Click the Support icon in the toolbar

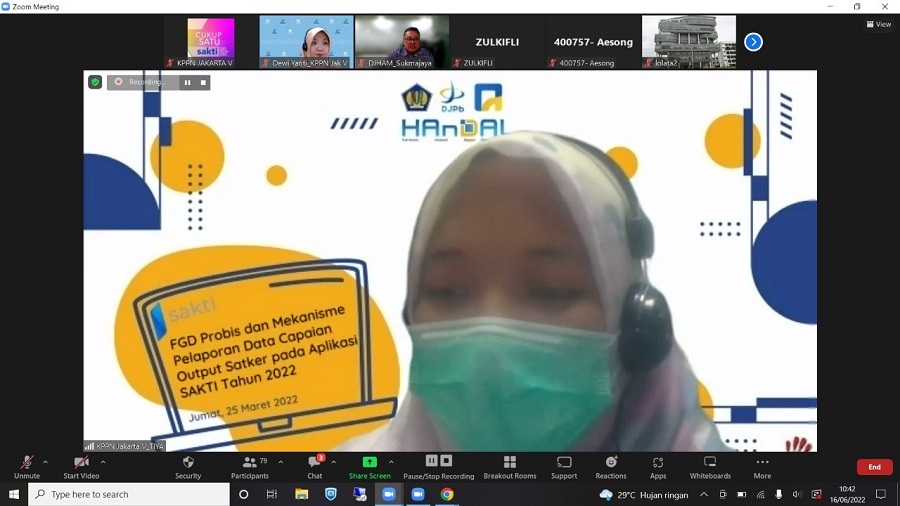[564, 466]
